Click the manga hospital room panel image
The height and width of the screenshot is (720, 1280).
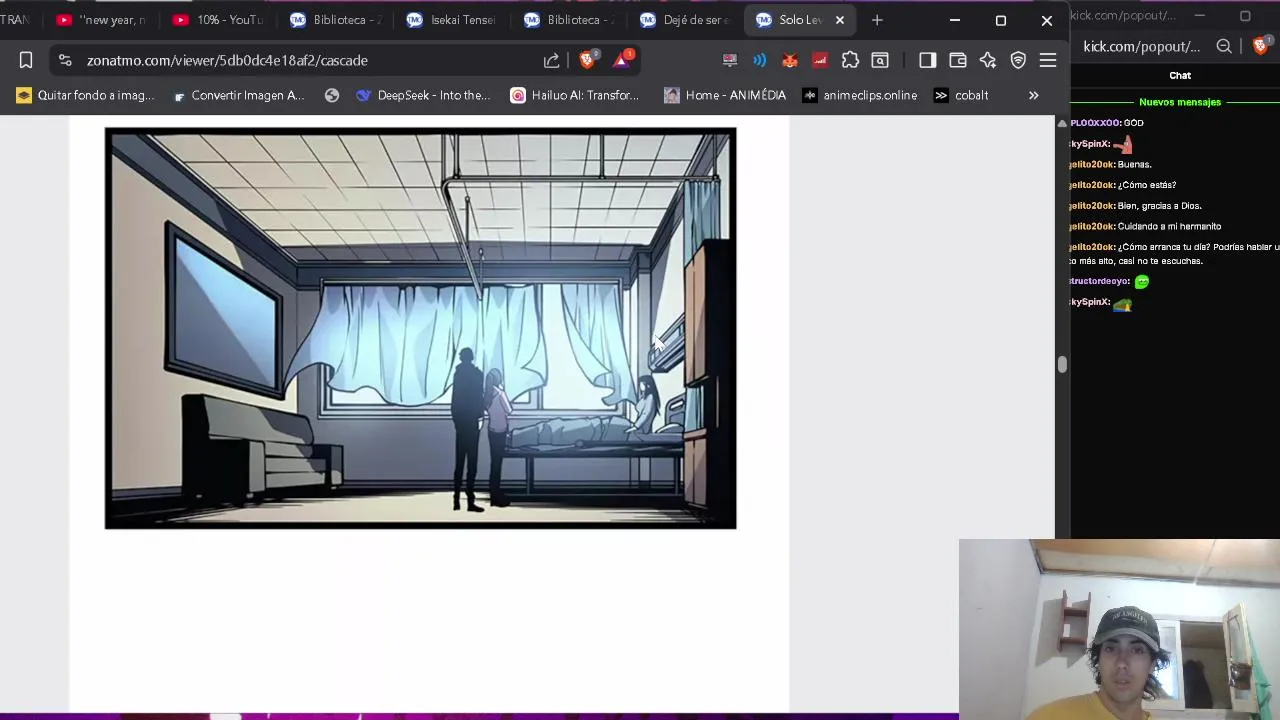click(x=420, y=328)
